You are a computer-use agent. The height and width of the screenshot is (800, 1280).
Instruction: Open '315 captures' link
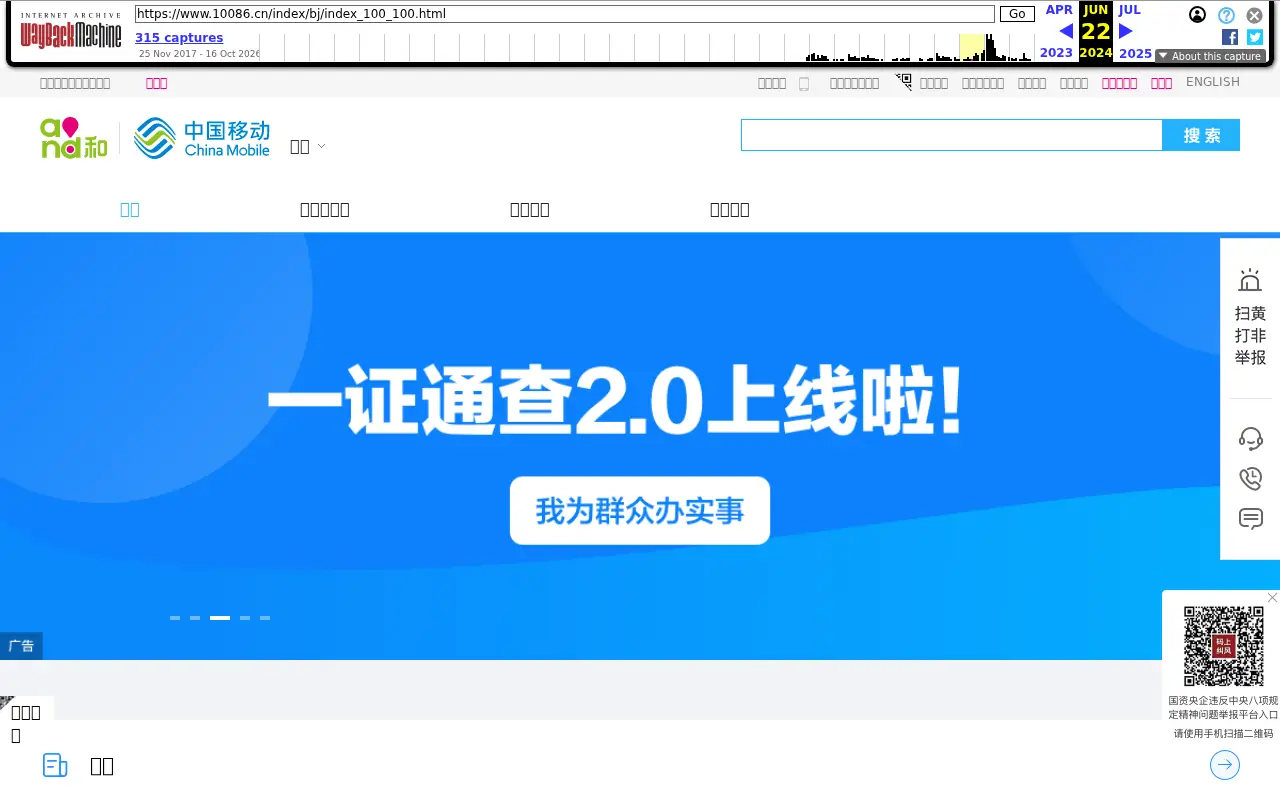tap(179, 38)
